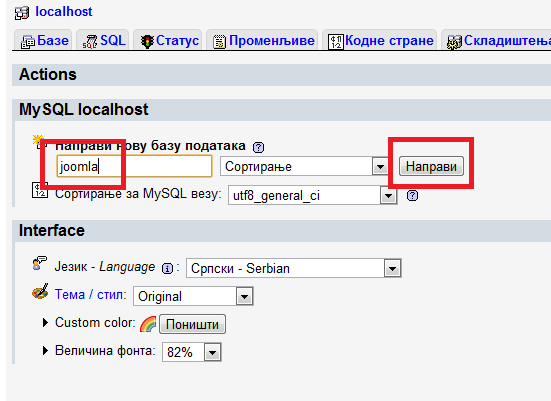
Task: Click the info icon next to Language
Action: 167,269
